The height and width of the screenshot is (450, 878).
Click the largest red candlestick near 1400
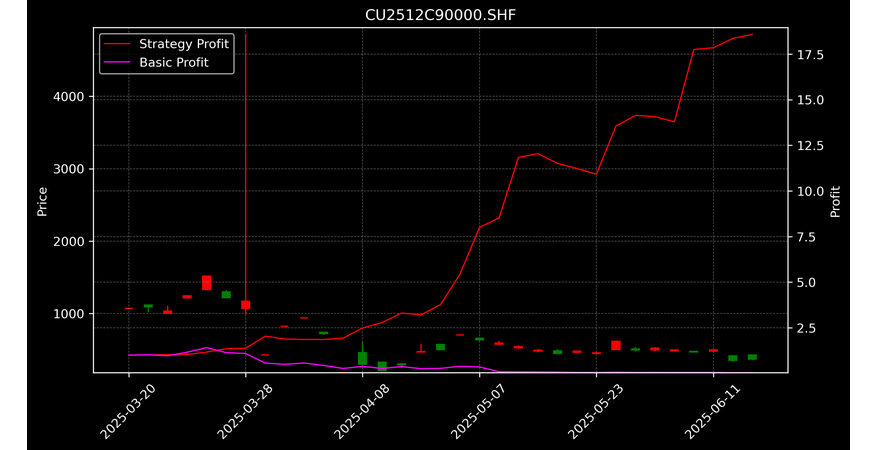207,283
